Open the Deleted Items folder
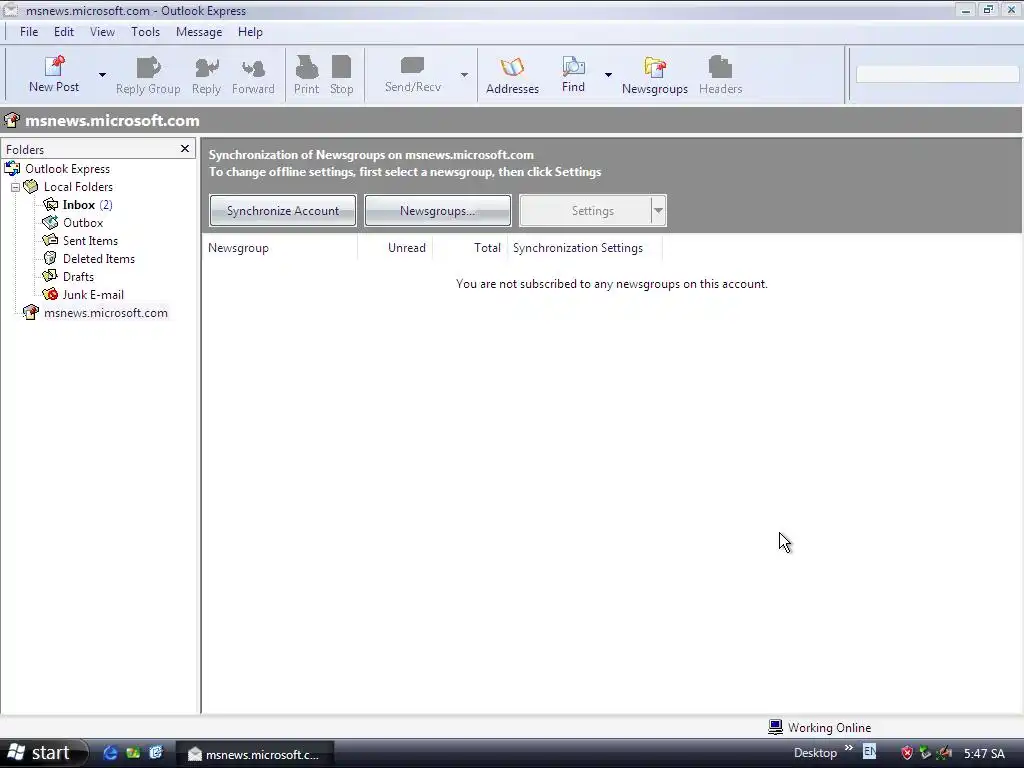Screen dimensions: 1024x768 click(99, 259)
